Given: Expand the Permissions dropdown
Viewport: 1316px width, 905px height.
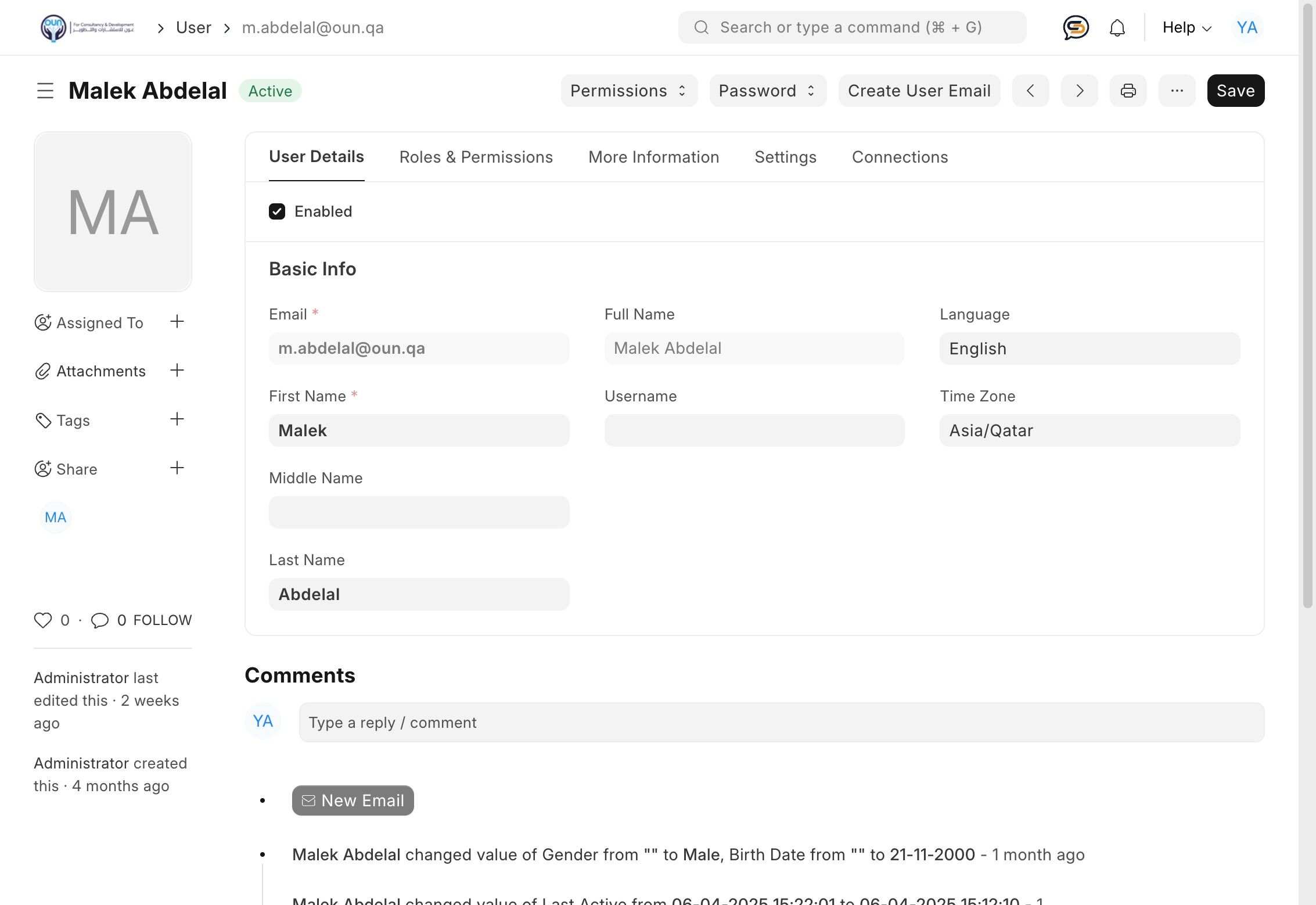Looking at the screenshot, I should point(628,91).
